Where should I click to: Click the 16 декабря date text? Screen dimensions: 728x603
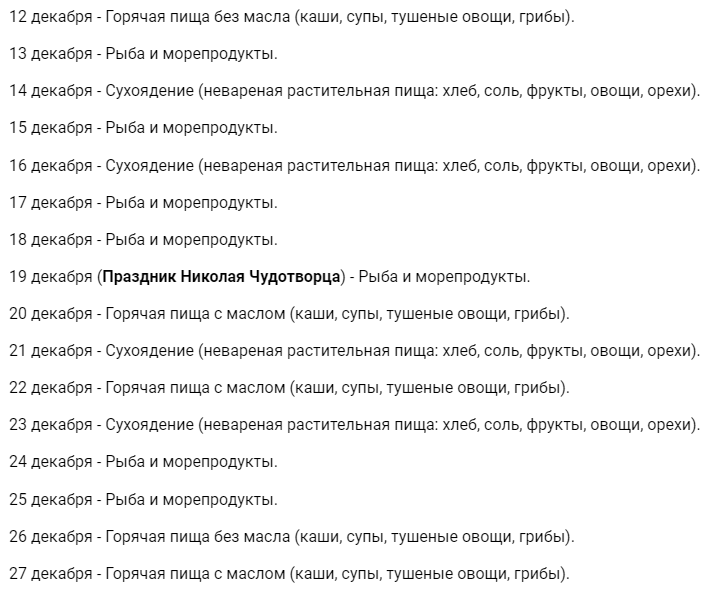coord(51,165)
